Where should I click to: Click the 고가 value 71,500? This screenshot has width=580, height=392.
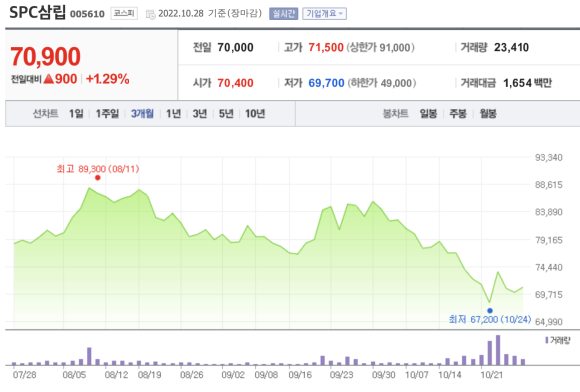[326, 47]
